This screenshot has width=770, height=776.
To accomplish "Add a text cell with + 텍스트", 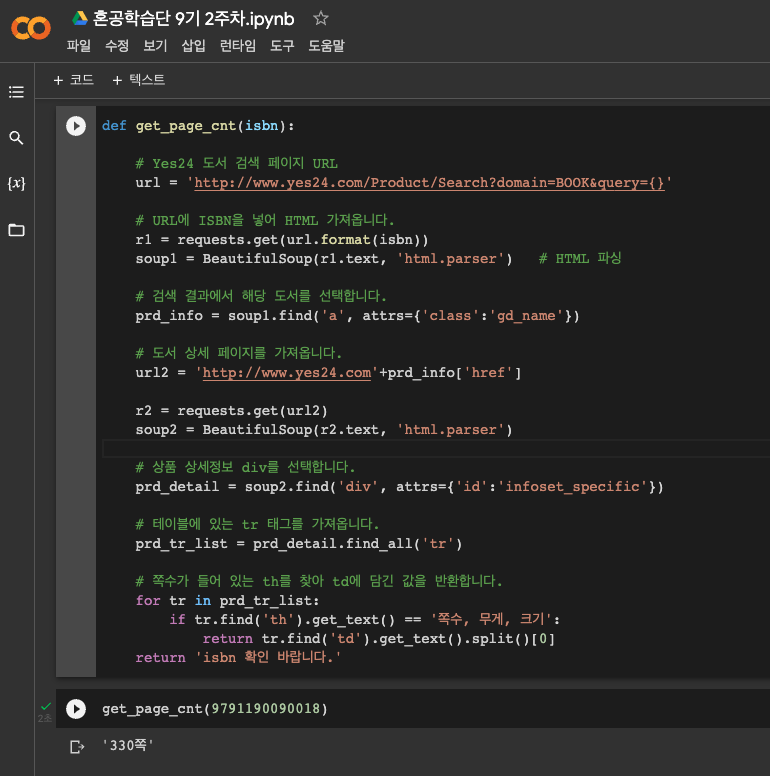I will [x=139, y=80].
